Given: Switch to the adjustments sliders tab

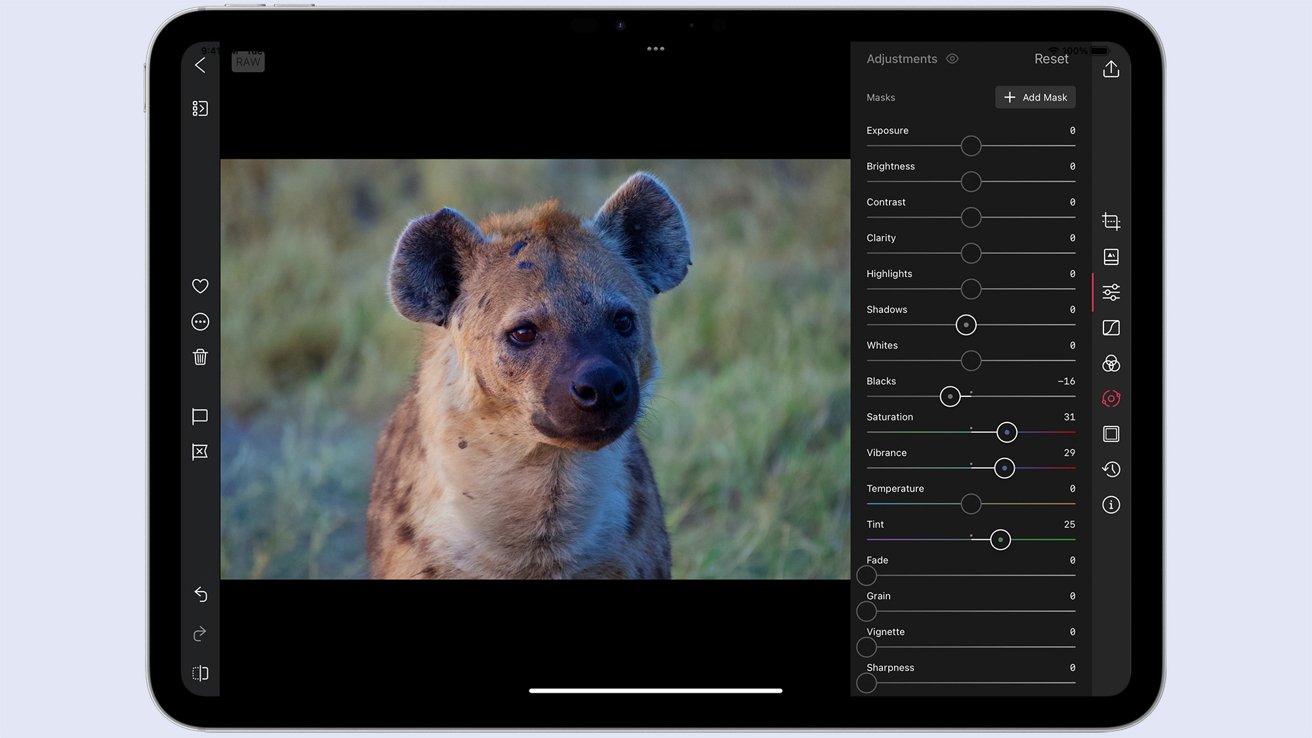Looking at the screenshot, I should coord(1111,292).
